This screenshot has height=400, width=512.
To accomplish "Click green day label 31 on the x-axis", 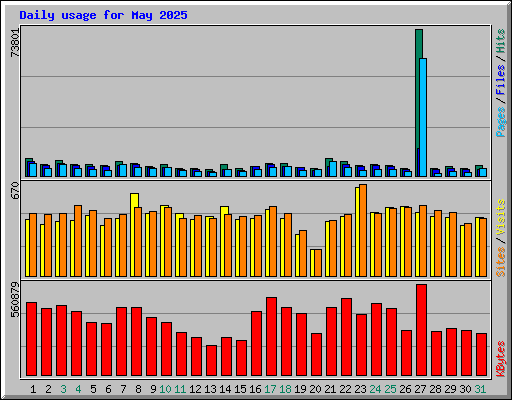I will [480, 389].
